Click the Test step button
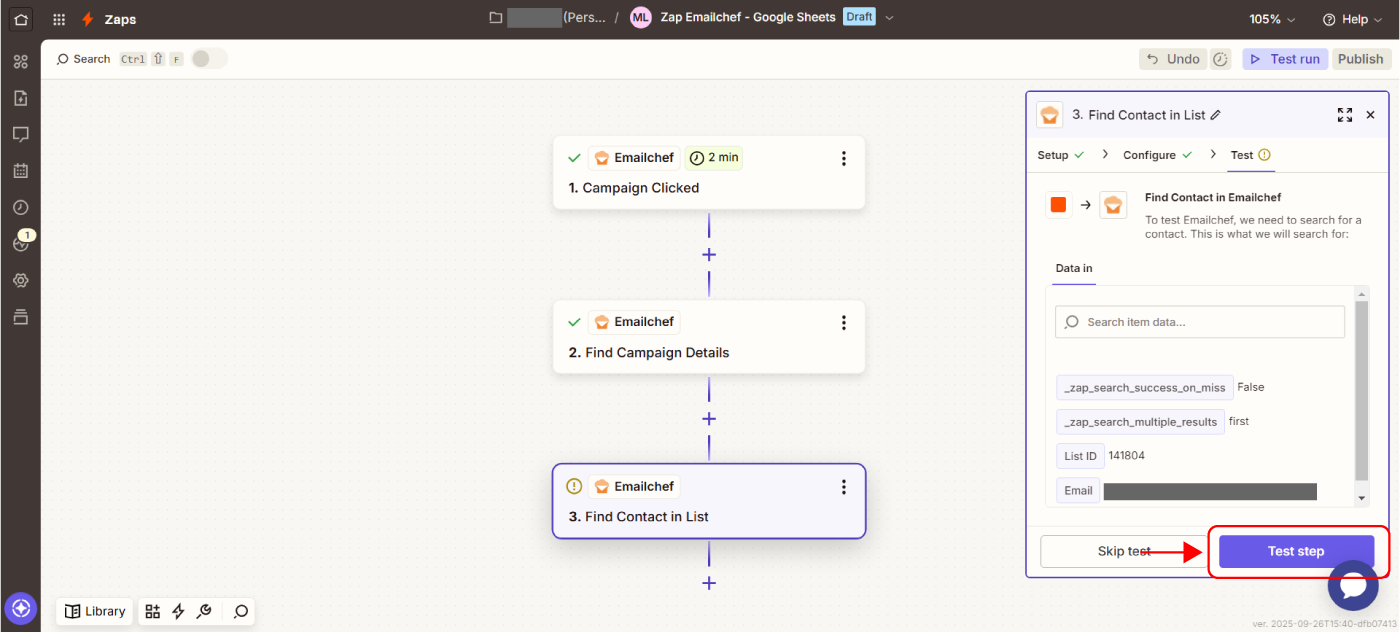1400x632 pixels. 1295,551
